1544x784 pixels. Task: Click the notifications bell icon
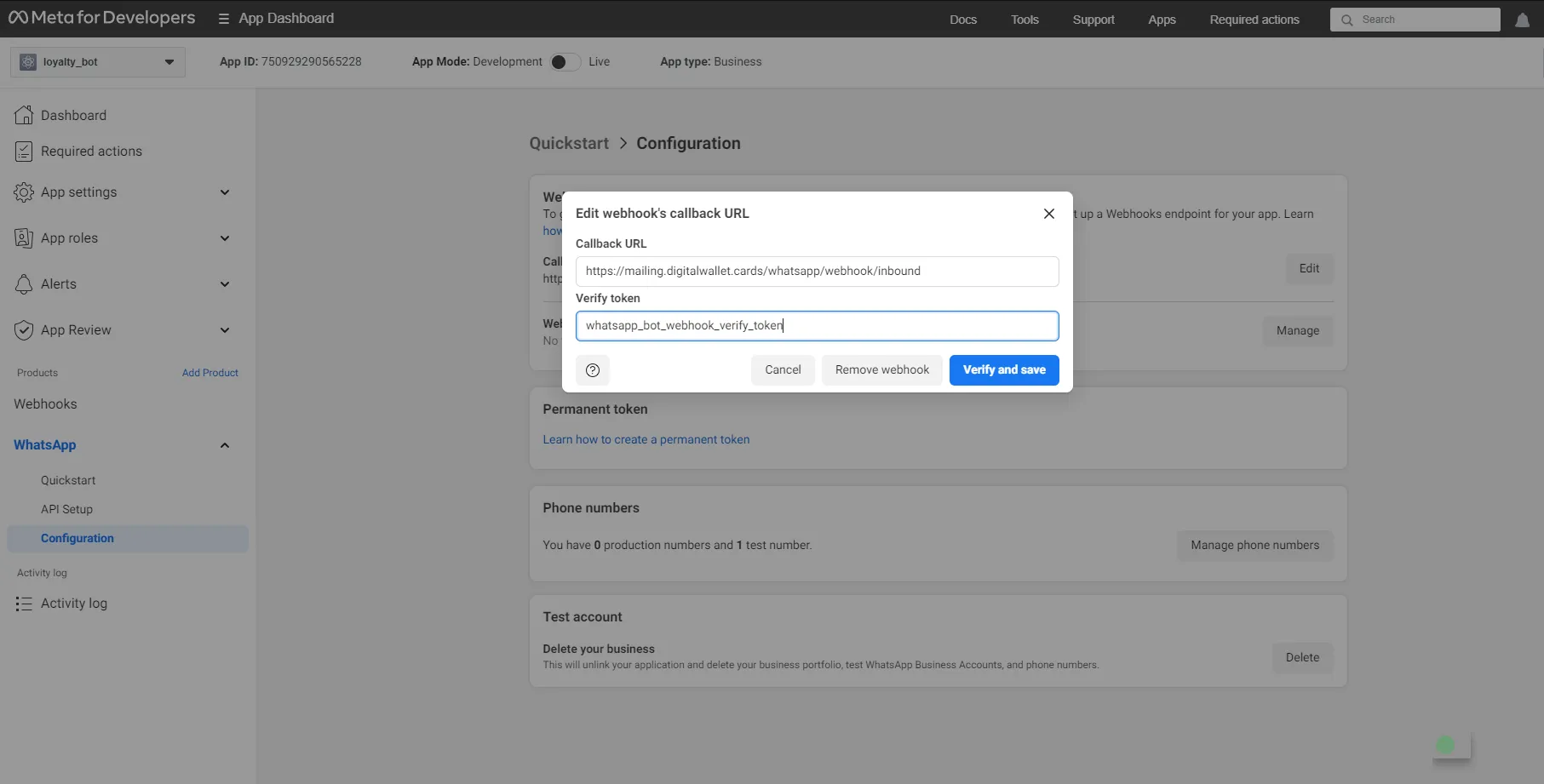(x=1522, y=20)
